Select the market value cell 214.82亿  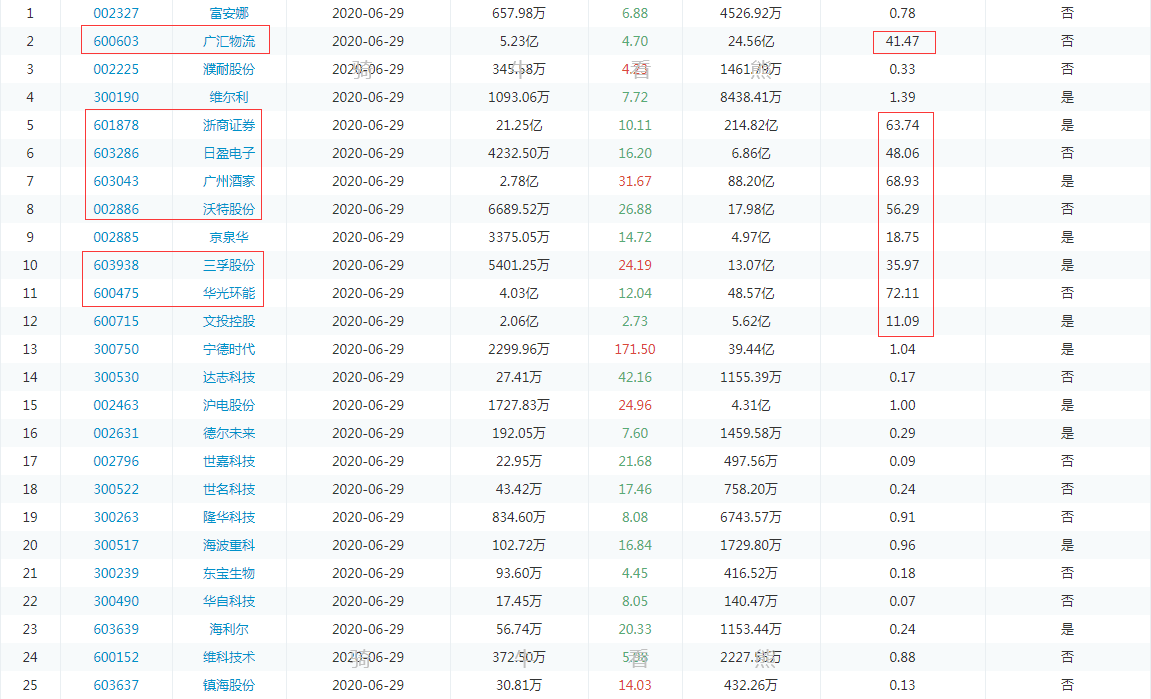coord(751,125)
